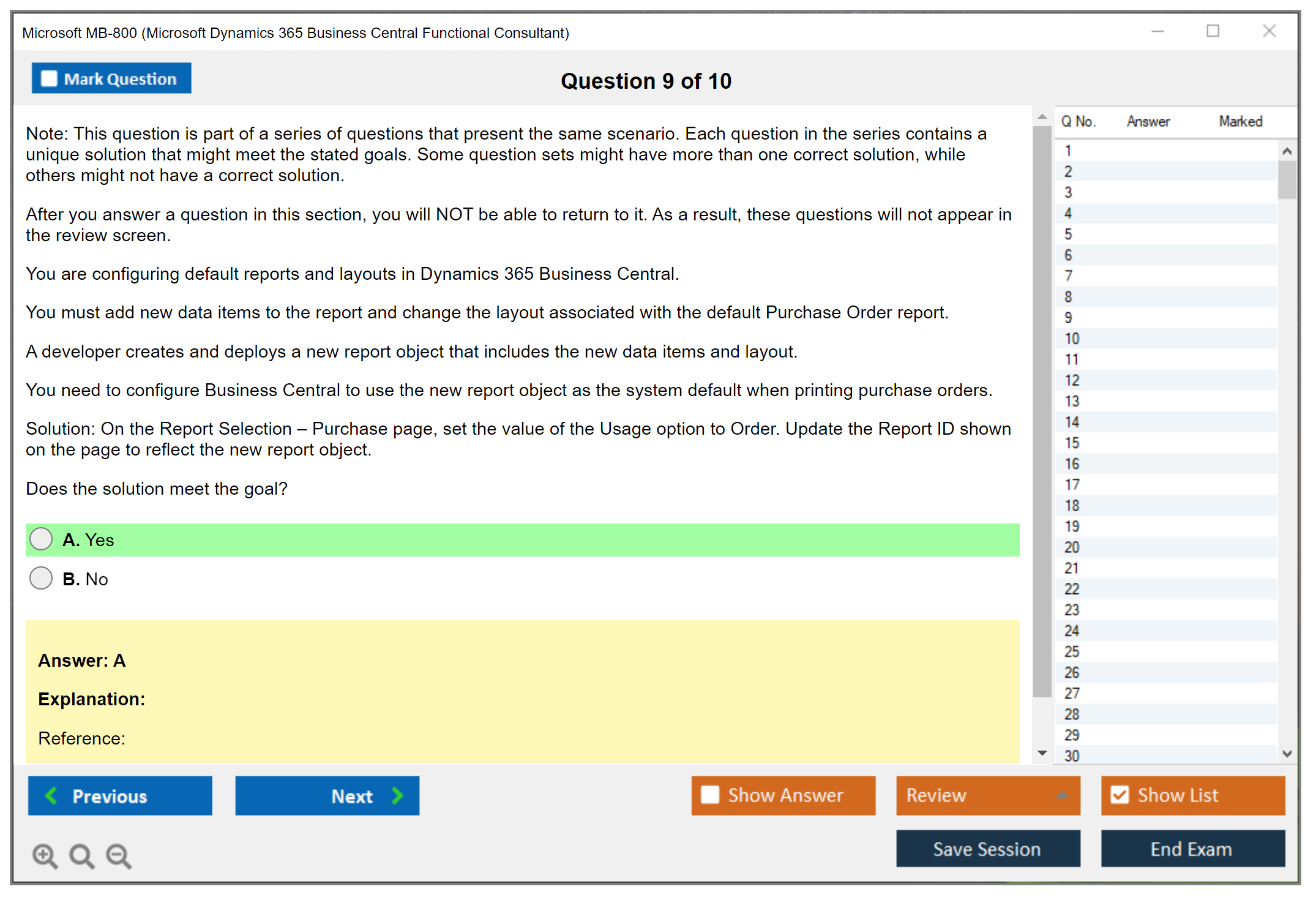Click the reset zoom magnifier icon
This screenshot has height=900, width=1316.
click(81, 855)
